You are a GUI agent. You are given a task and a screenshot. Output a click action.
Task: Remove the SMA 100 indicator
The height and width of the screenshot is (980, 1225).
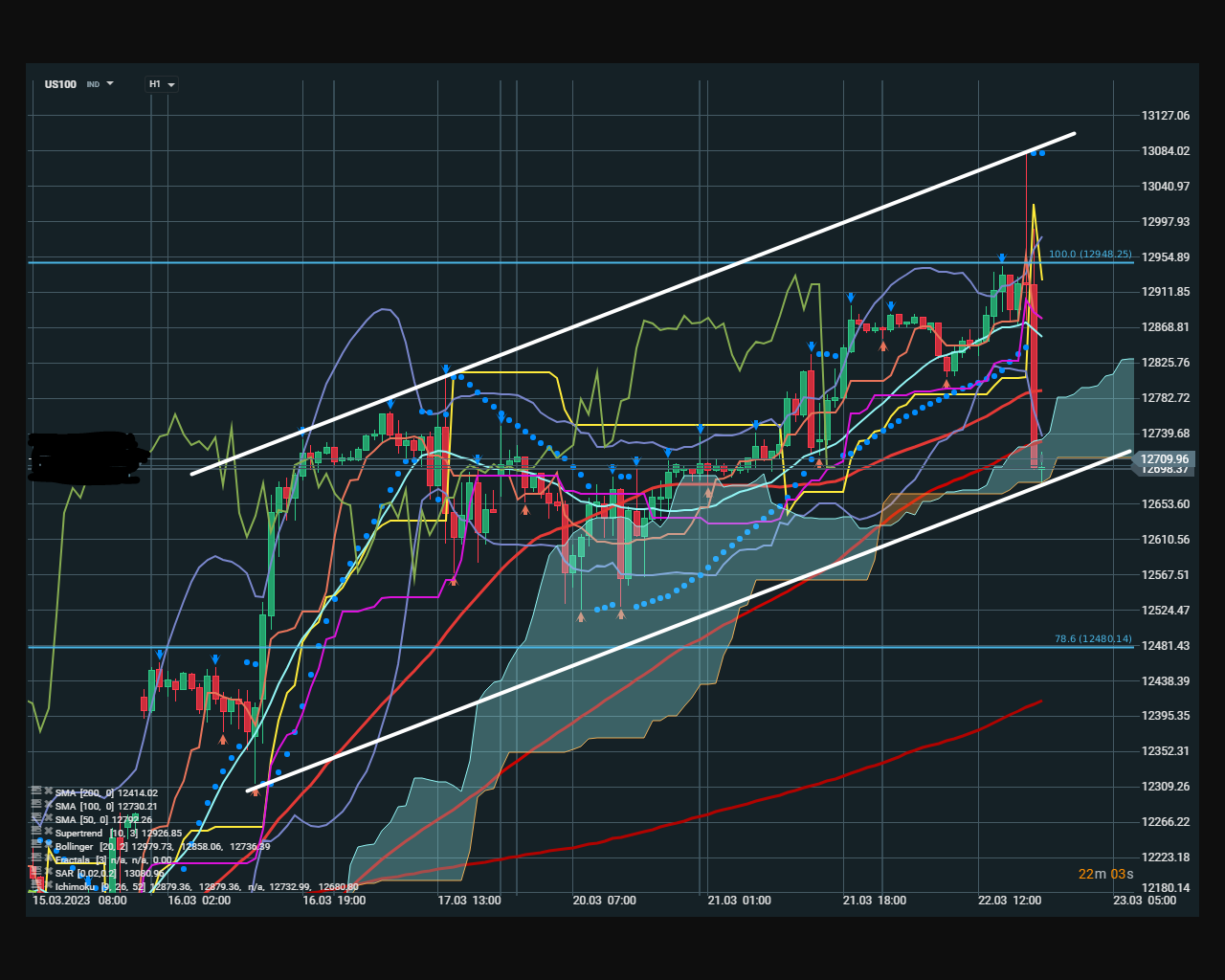tap(48, 804)
